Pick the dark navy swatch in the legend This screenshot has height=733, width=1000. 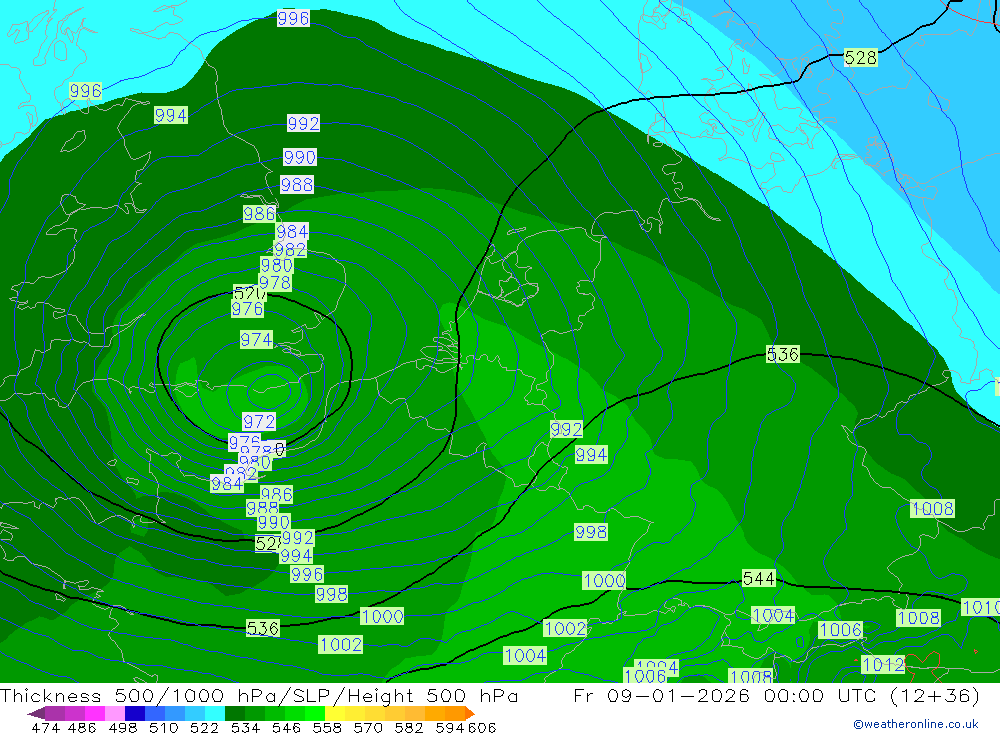tap(135, 713)
